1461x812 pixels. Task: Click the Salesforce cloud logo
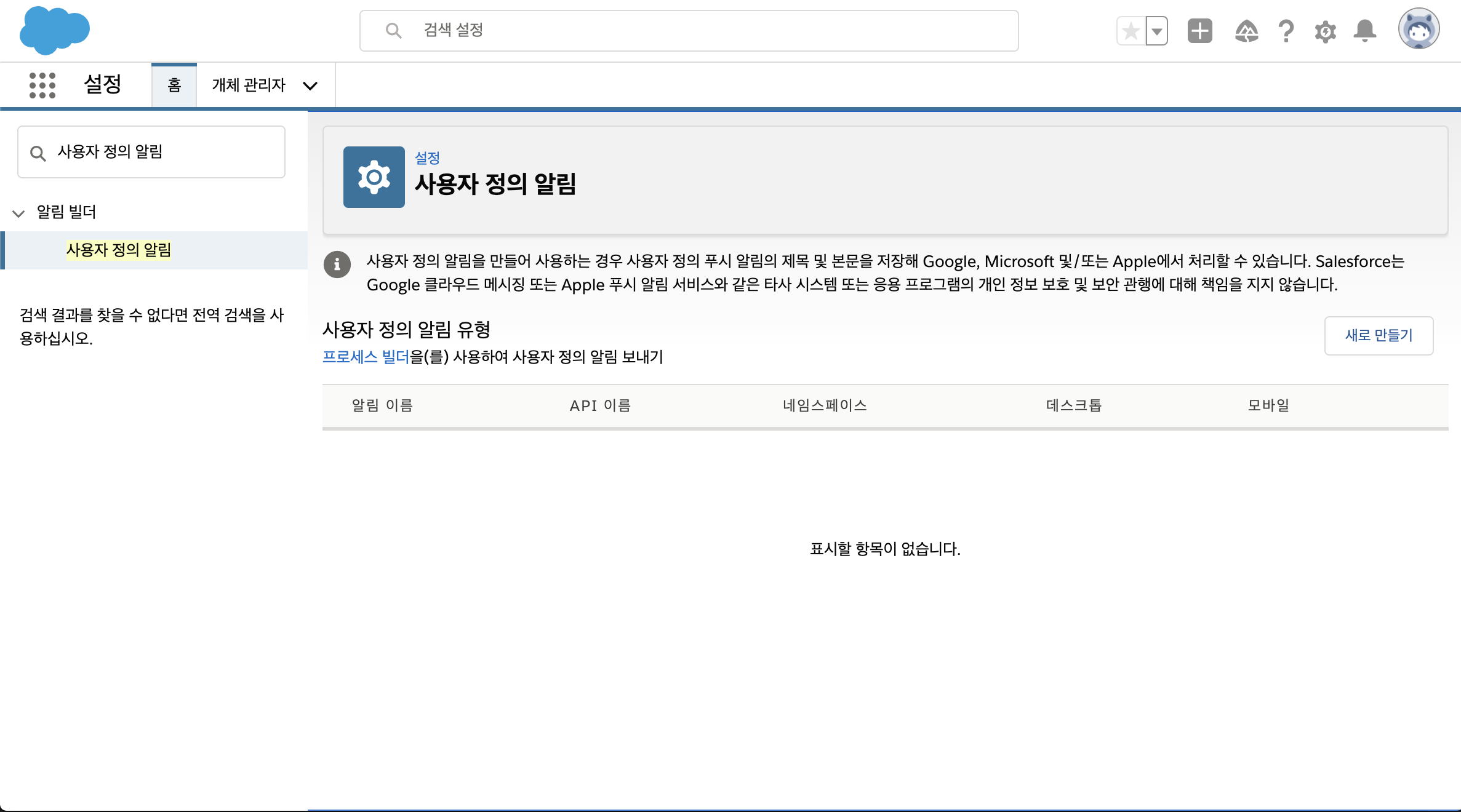point(54,30)
